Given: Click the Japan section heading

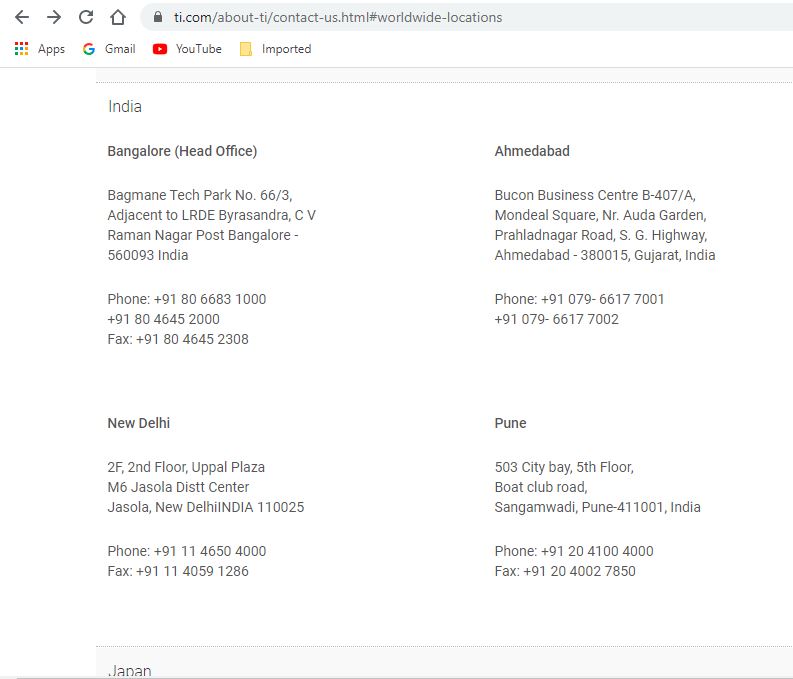Looking at the screenshot, I should point(129,671).
